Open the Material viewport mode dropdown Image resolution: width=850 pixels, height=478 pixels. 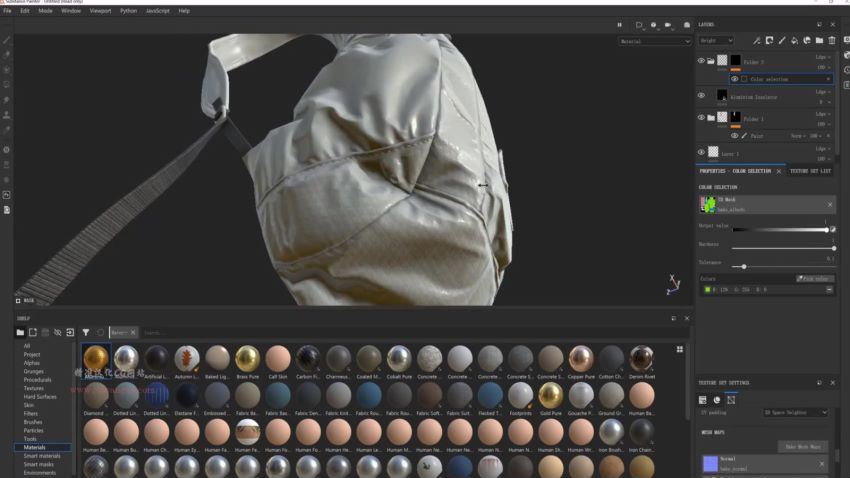click(x=654, y=42)
